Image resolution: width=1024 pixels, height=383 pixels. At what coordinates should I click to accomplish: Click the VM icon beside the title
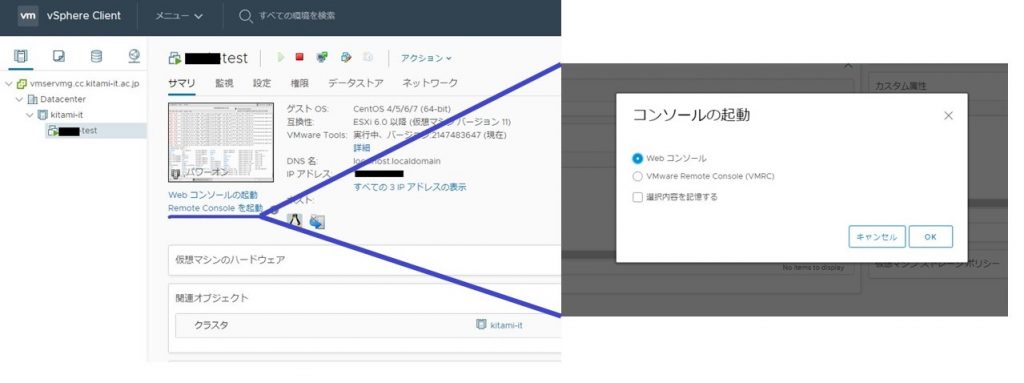[174, 58]
